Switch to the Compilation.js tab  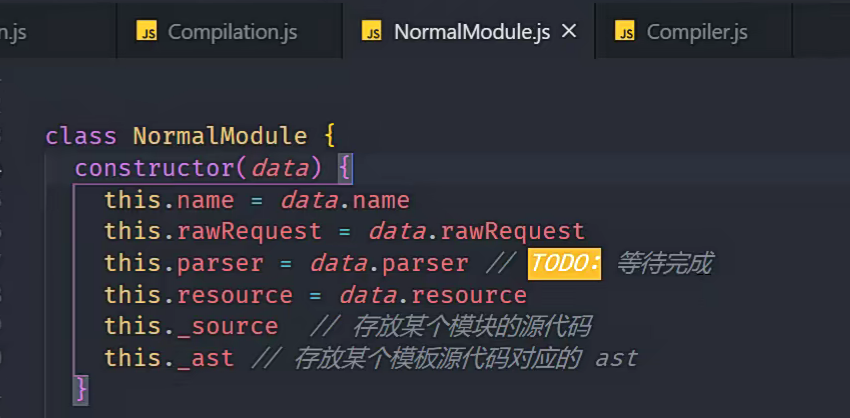[232, 32]
